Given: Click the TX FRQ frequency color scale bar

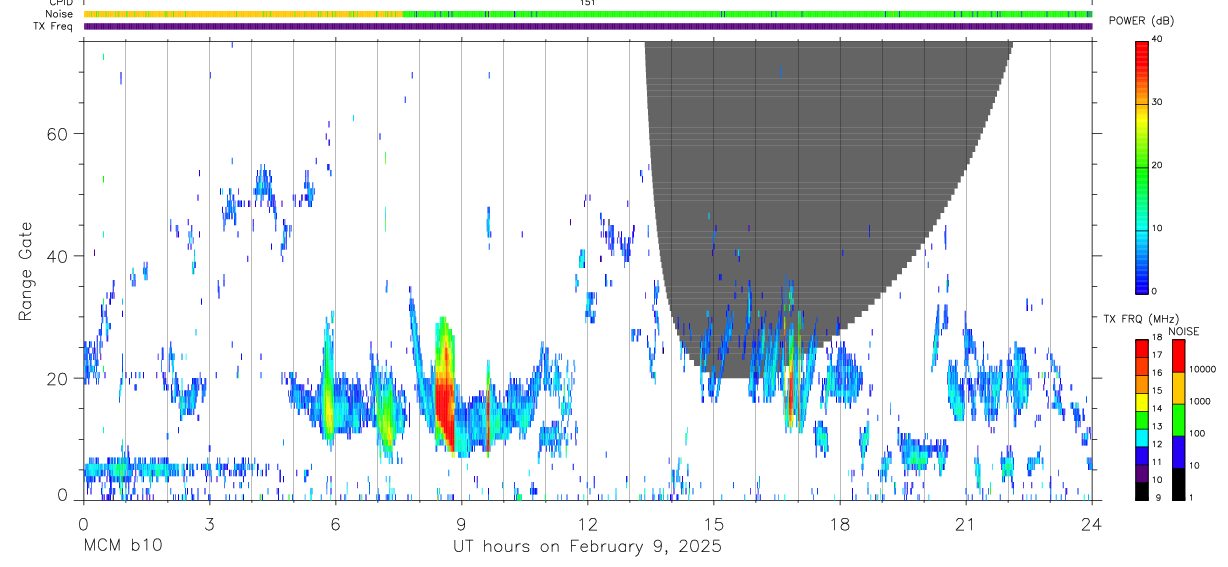Looking at the screenshot, I should [x=1142, y=419].
